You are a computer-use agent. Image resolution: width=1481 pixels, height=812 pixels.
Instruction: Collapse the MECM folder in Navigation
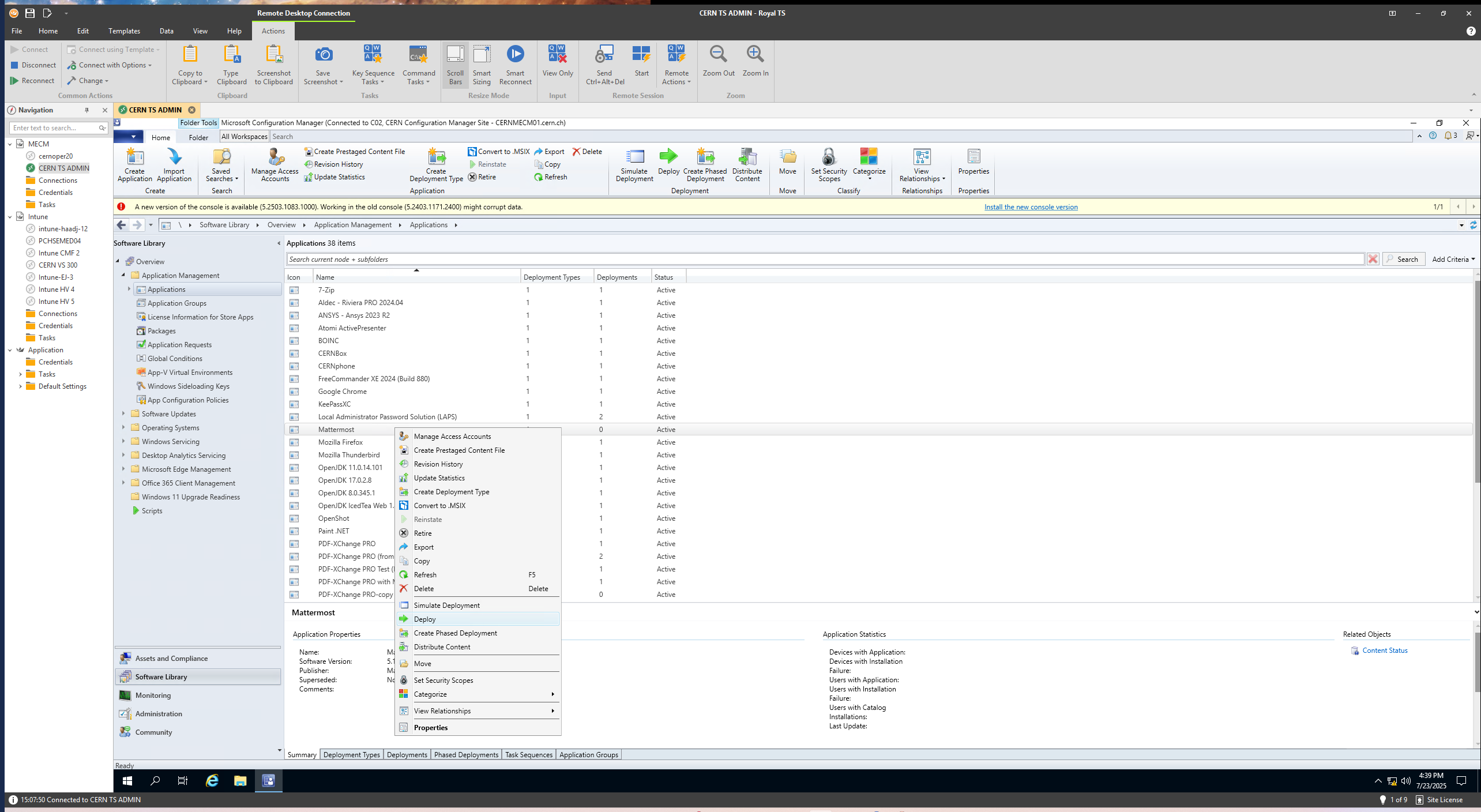(x=10, y=144)
